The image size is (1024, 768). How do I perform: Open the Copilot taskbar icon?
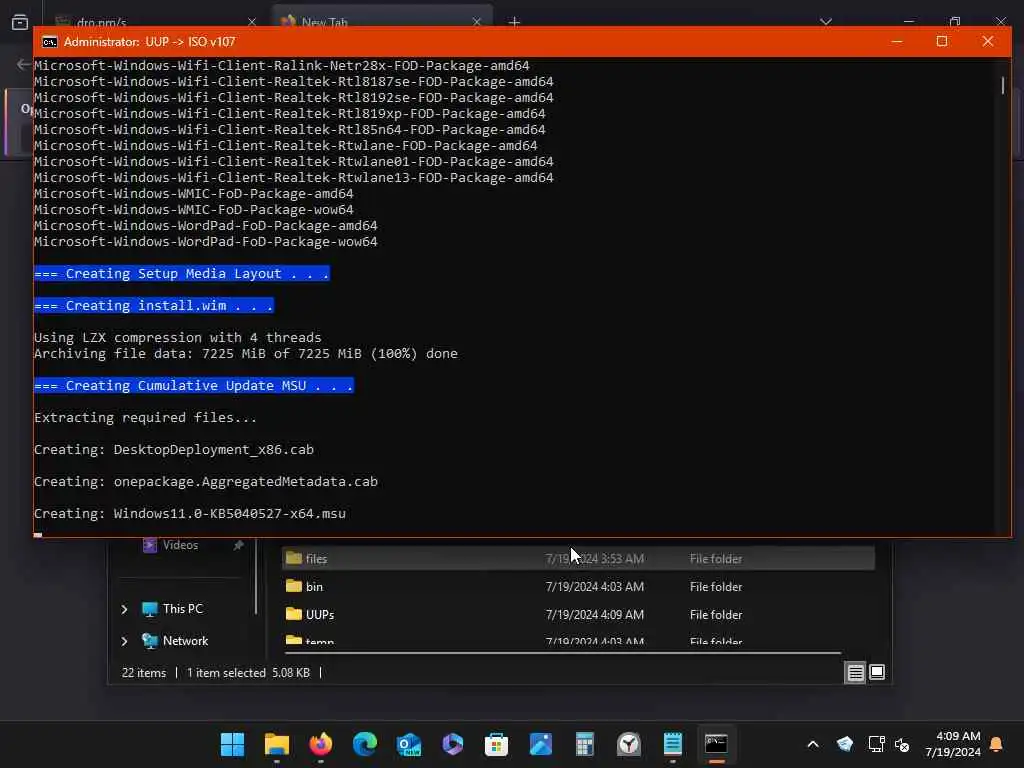(453, 744)
